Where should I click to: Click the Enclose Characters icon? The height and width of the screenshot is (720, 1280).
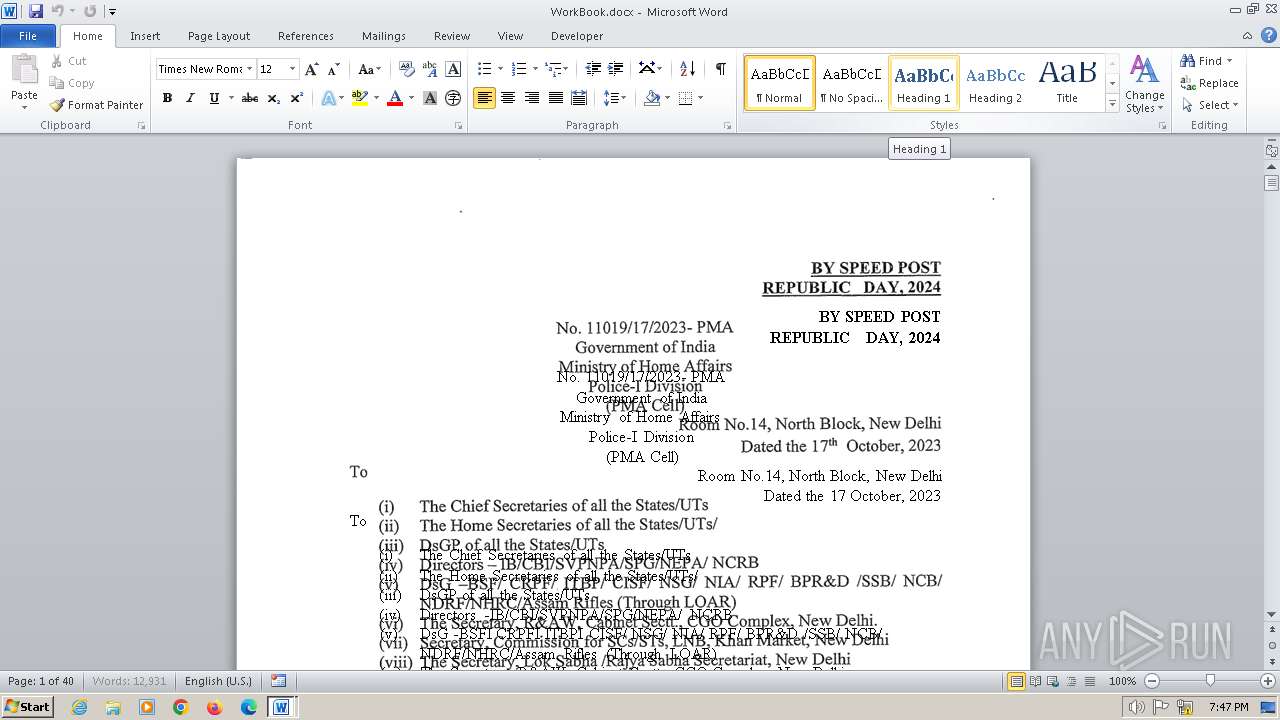pyautogui.click(x=453, y=98)
